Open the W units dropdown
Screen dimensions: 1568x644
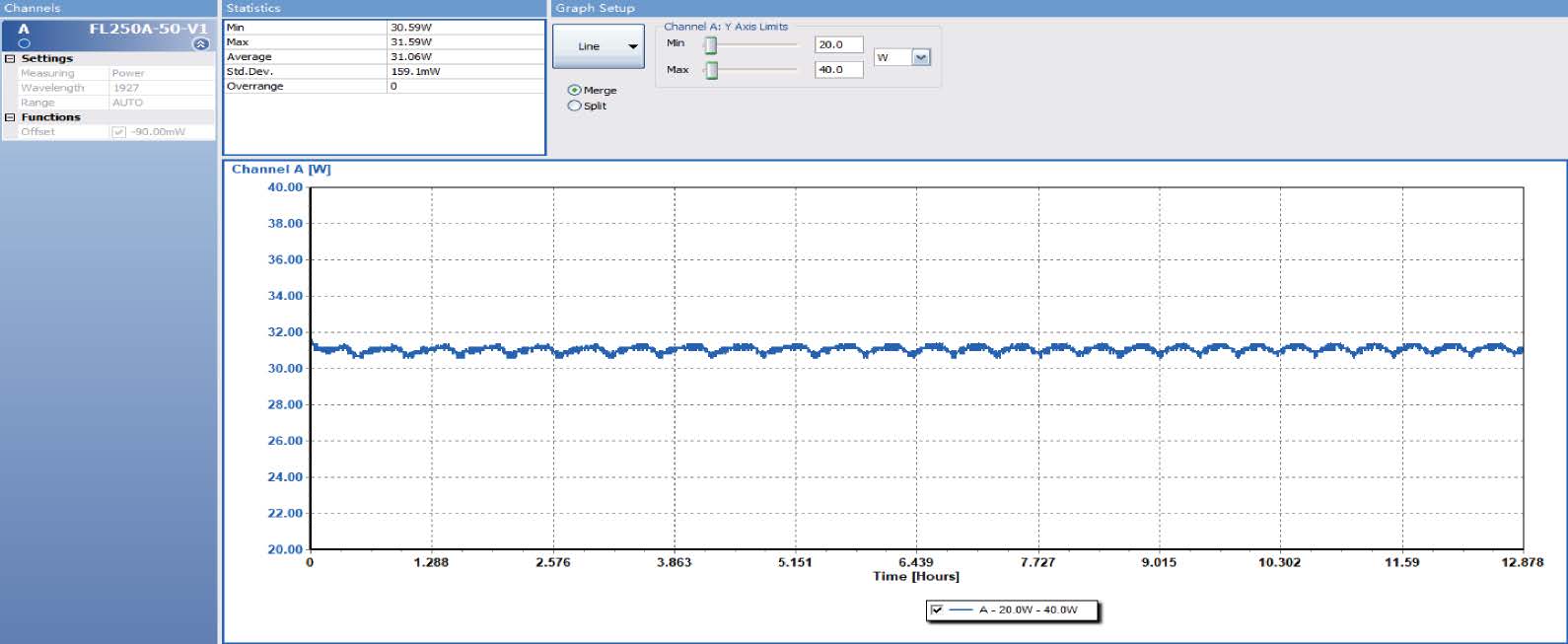[921, 57]
